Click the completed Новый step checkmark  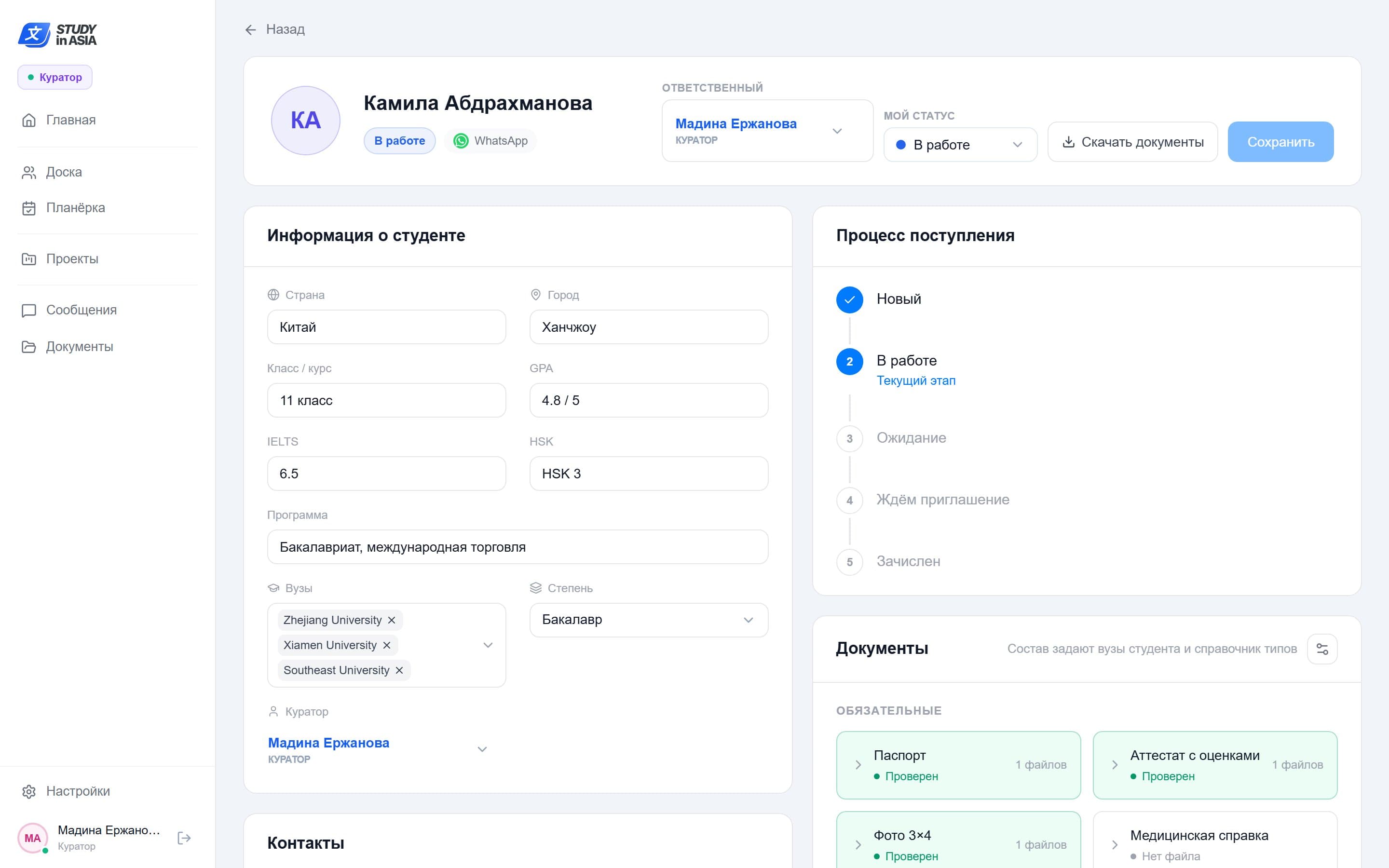849,299
